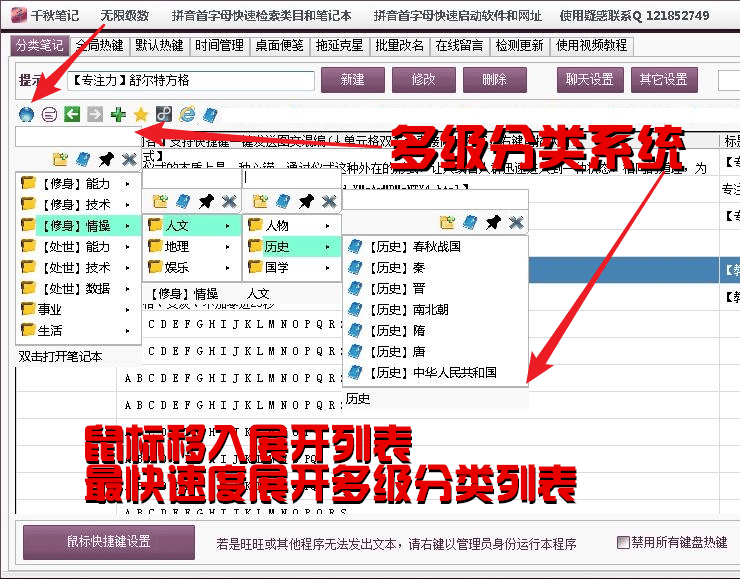Open the Internet Explorer icon

pyautogui.click(x=187, y=114)
